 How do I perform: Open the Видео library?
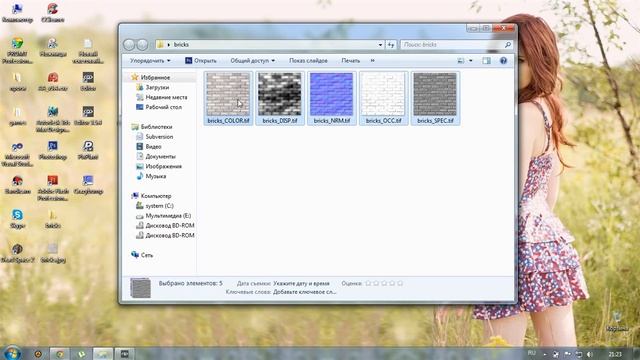tap(153, 147)
